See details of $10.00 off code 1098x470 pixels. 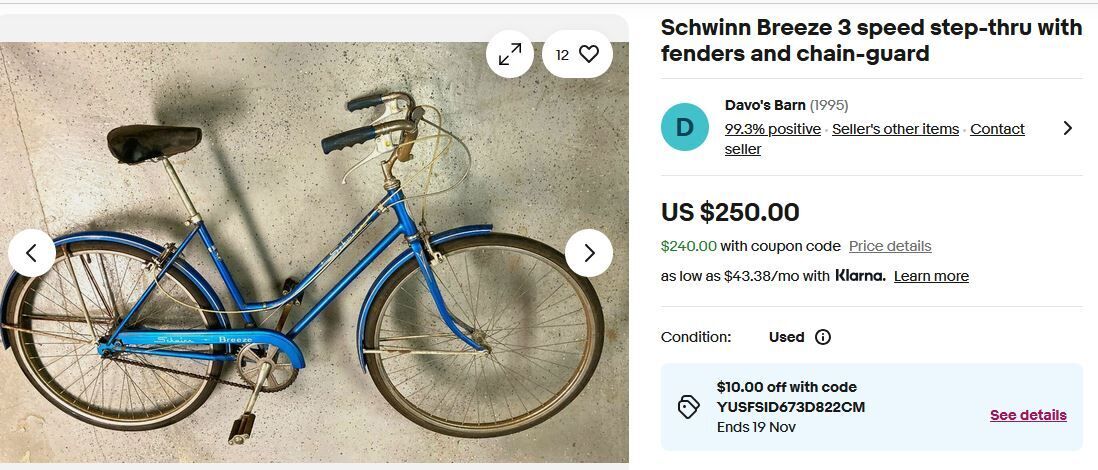pos(1028,415)
